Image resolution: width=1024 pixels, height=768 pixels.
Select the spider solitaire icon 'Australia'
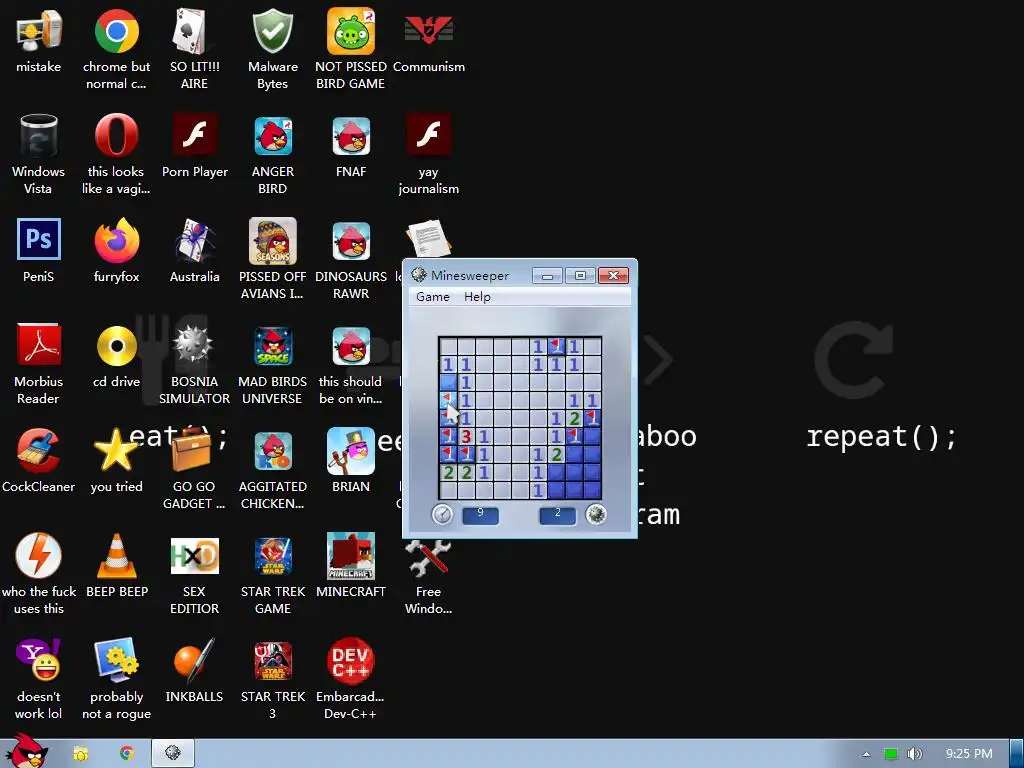[194, 251]
